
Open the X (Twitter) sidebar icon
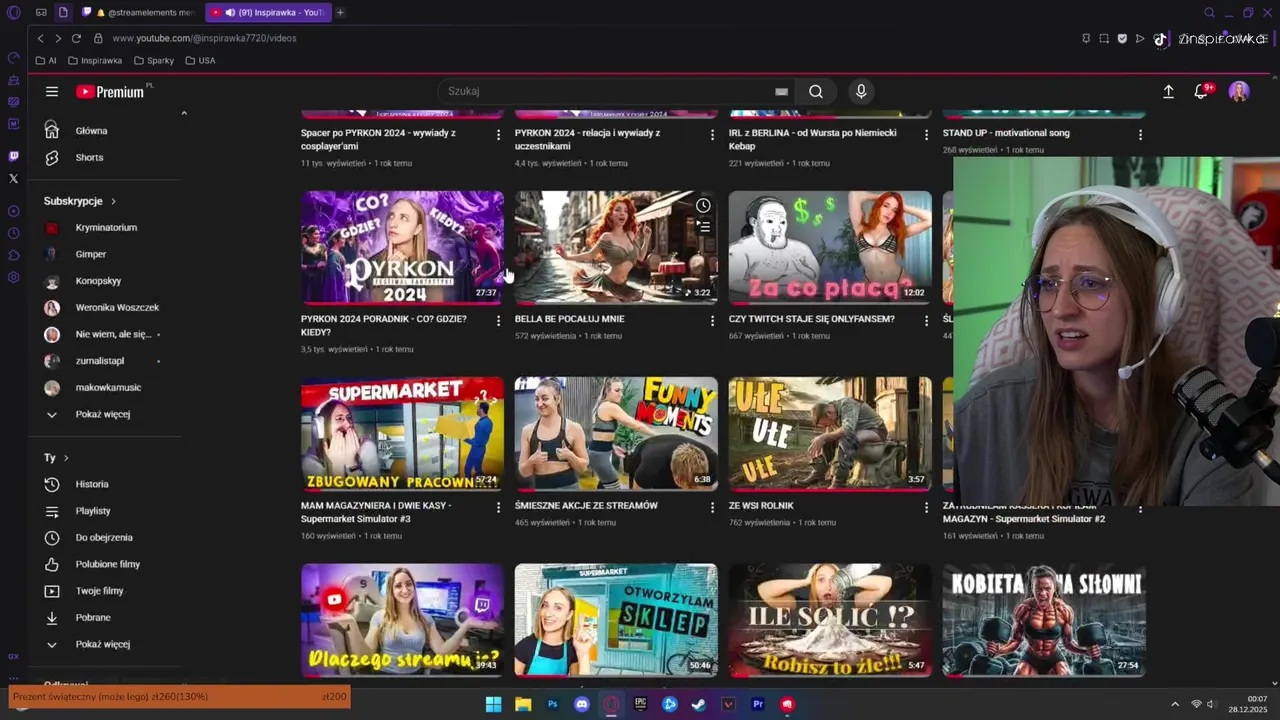[x=13, y=178]
